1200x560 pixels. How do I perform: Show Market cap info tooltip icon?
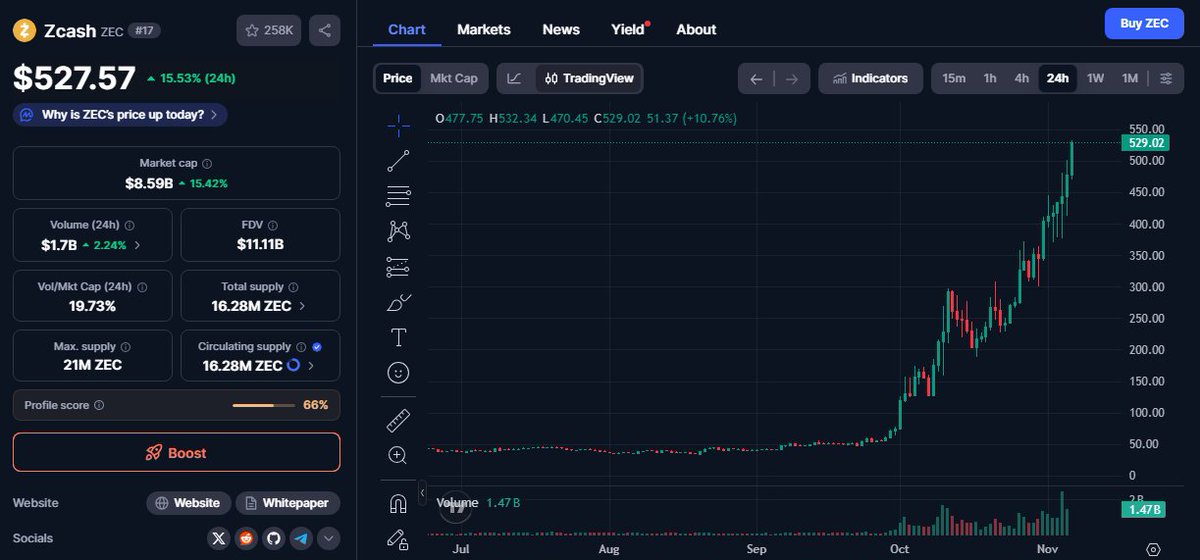(207, 163)
